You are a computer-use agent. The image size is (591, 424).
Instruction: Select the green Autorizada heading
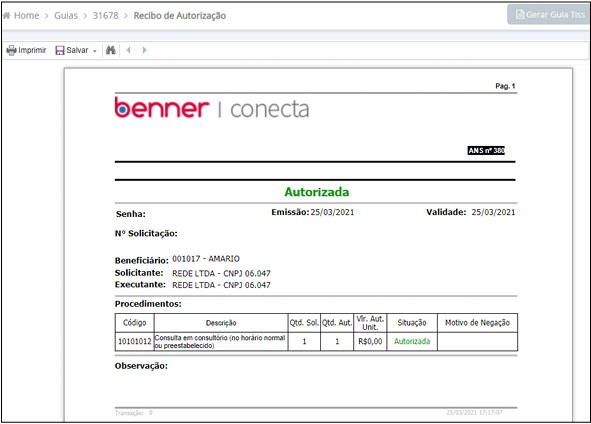coord(317,192)
